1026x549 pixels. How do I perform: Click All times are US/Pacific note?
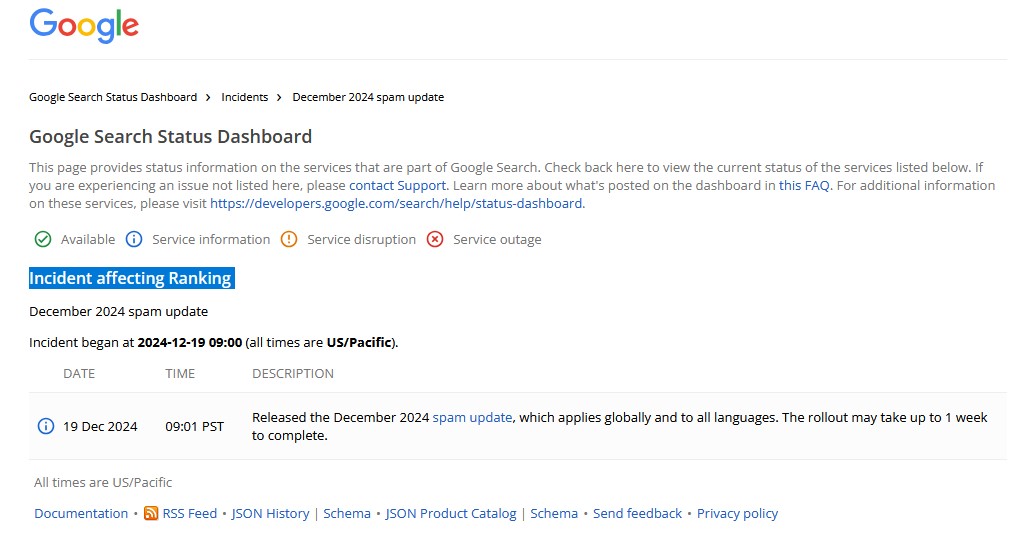pyautogui.click(x=103, y=482)
